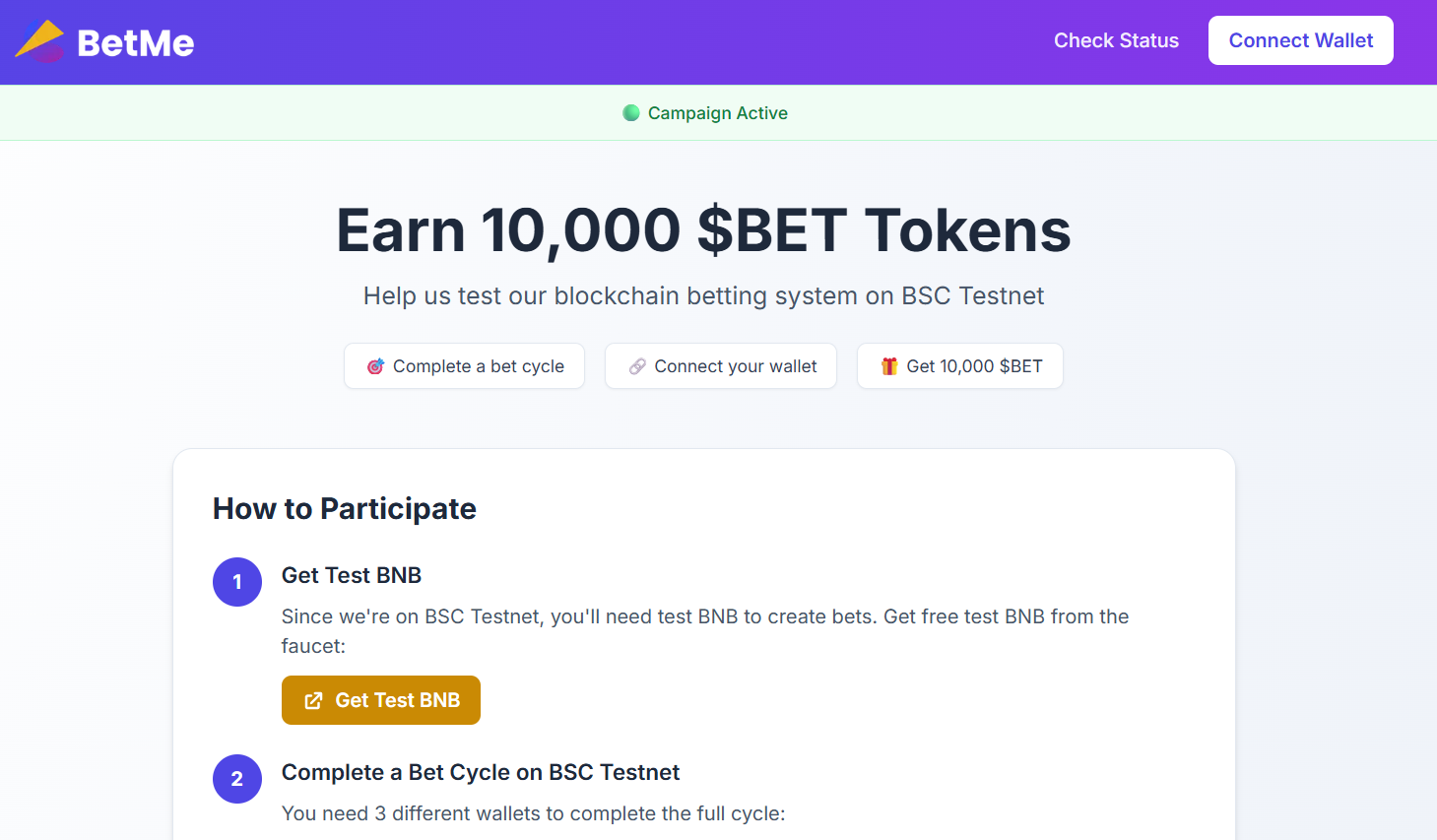This screenshot has height=840, width=1437.
Task: Click the gift icon beside Get 10,000 $BET
Action: tap(889, 366)
